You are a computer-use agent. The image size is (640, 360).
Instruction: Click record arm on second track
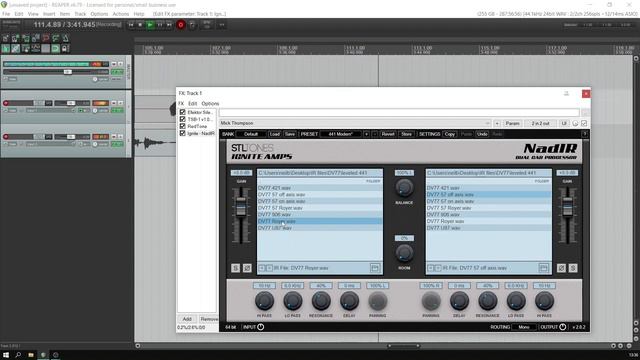tap(6, 103)
